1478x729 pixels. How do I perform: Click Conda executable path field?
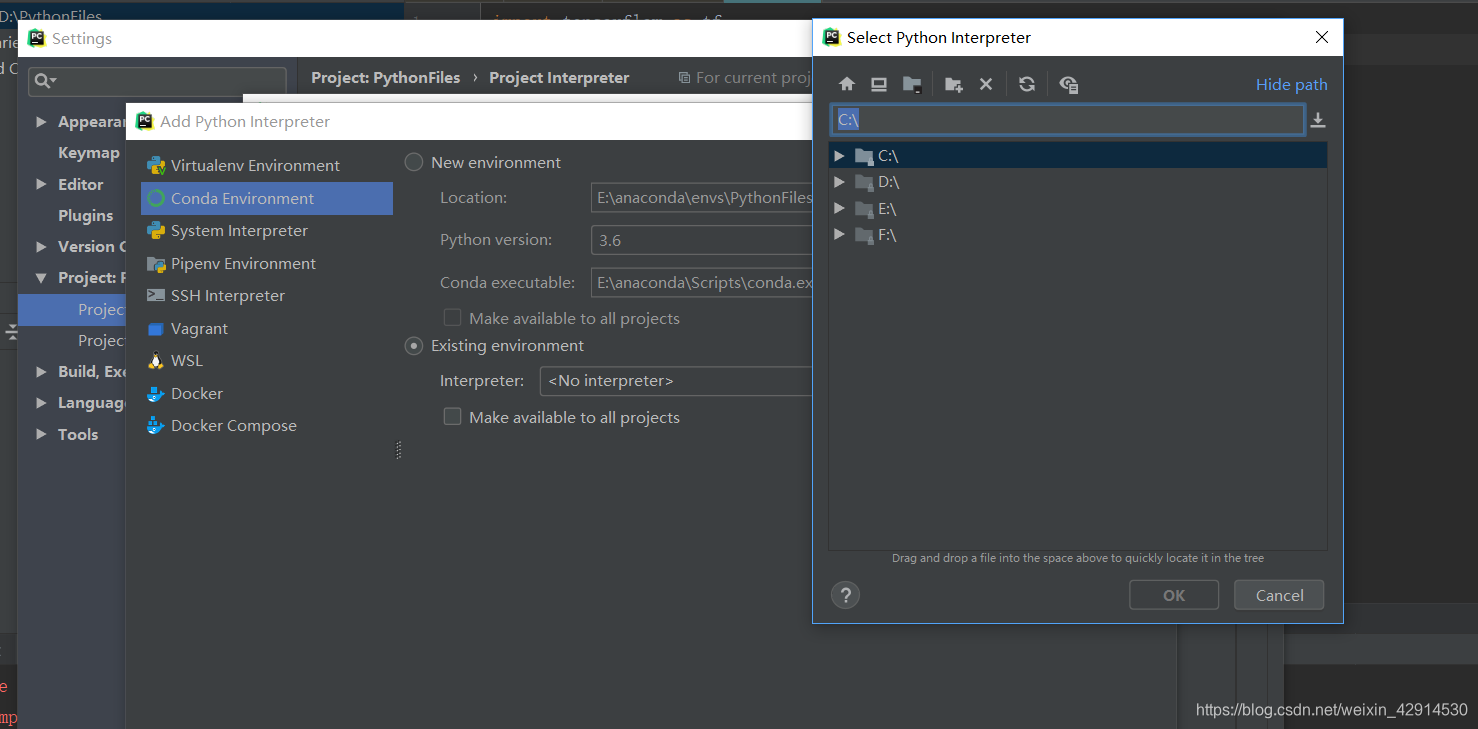point(702,283)
